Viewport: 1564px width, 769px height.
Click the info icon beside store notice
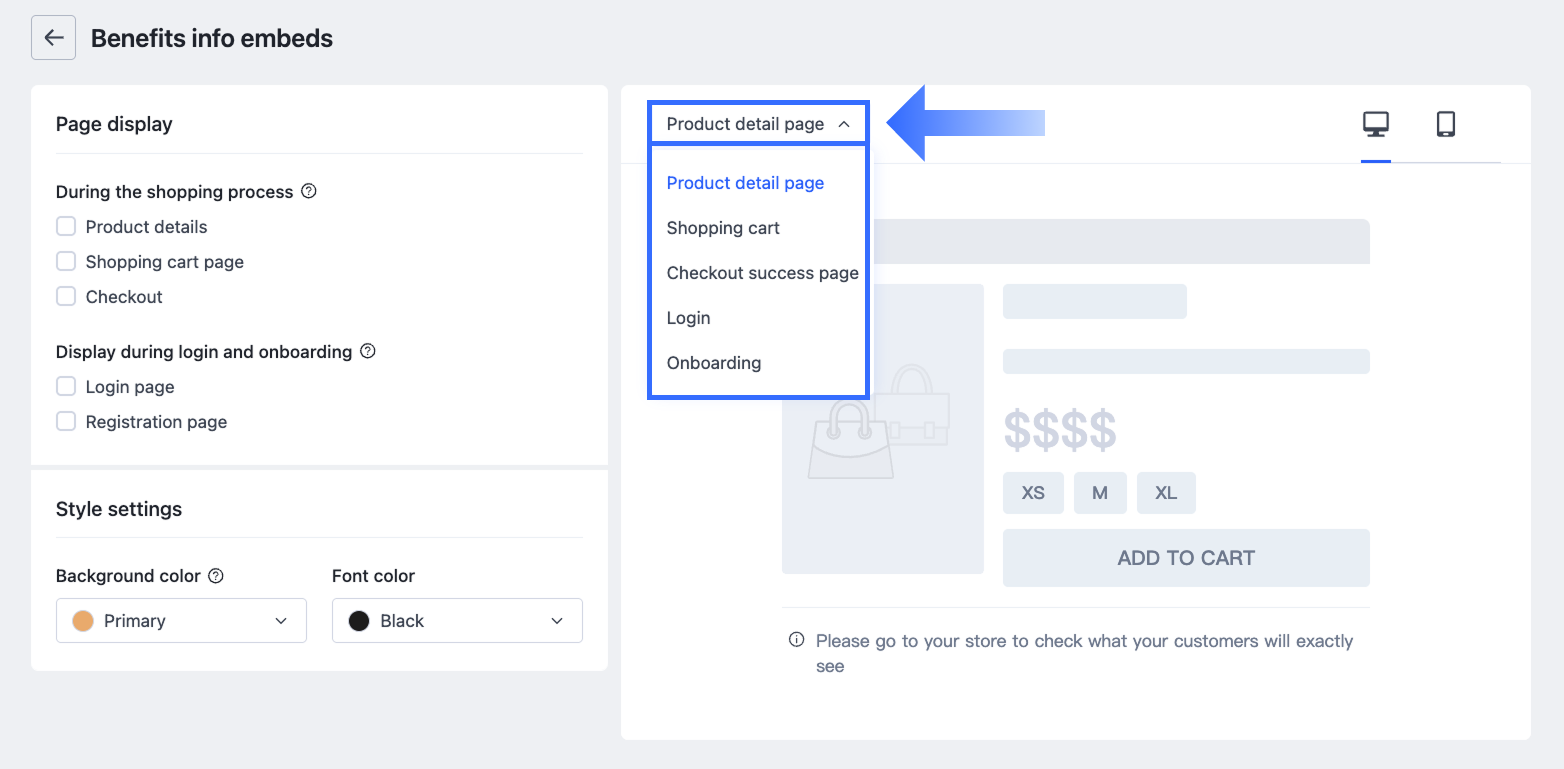point(797,640)
